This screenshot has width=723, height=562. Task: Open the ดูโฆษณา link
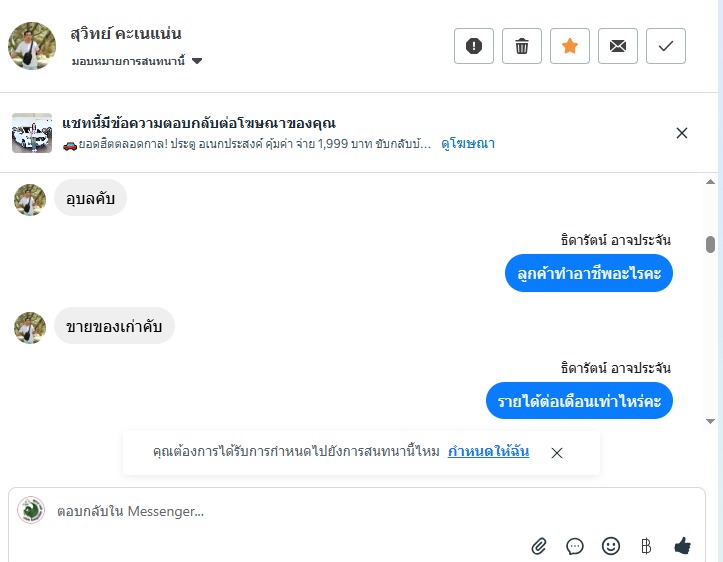[468, 144]
